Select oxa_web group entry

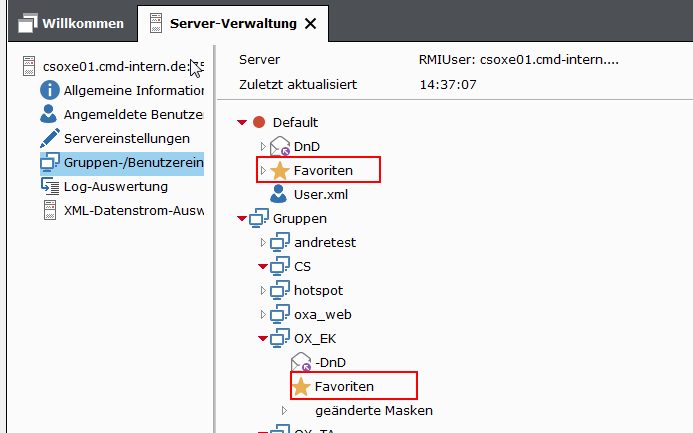(x=323, y=315)
